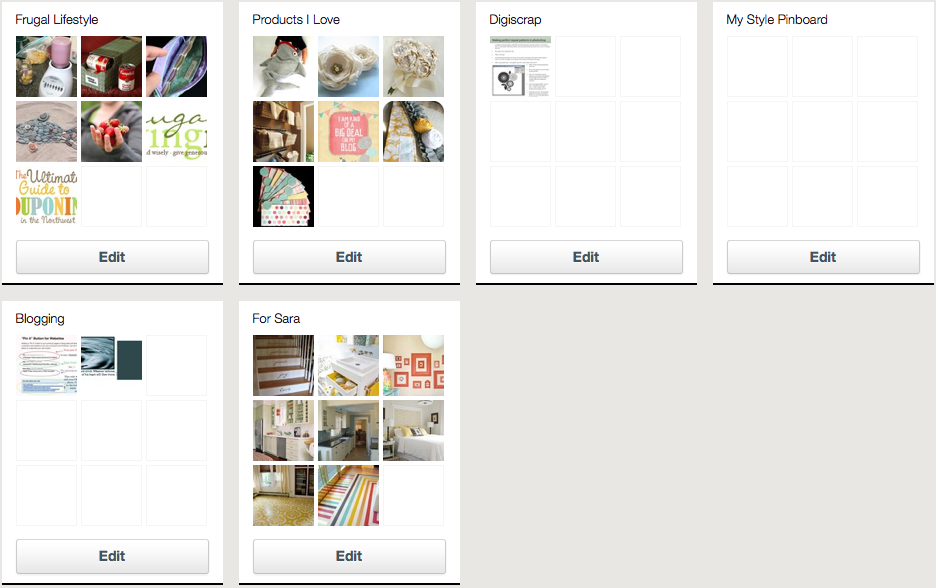
Task: Open the For Sara board title
Action: pos(276,319)
